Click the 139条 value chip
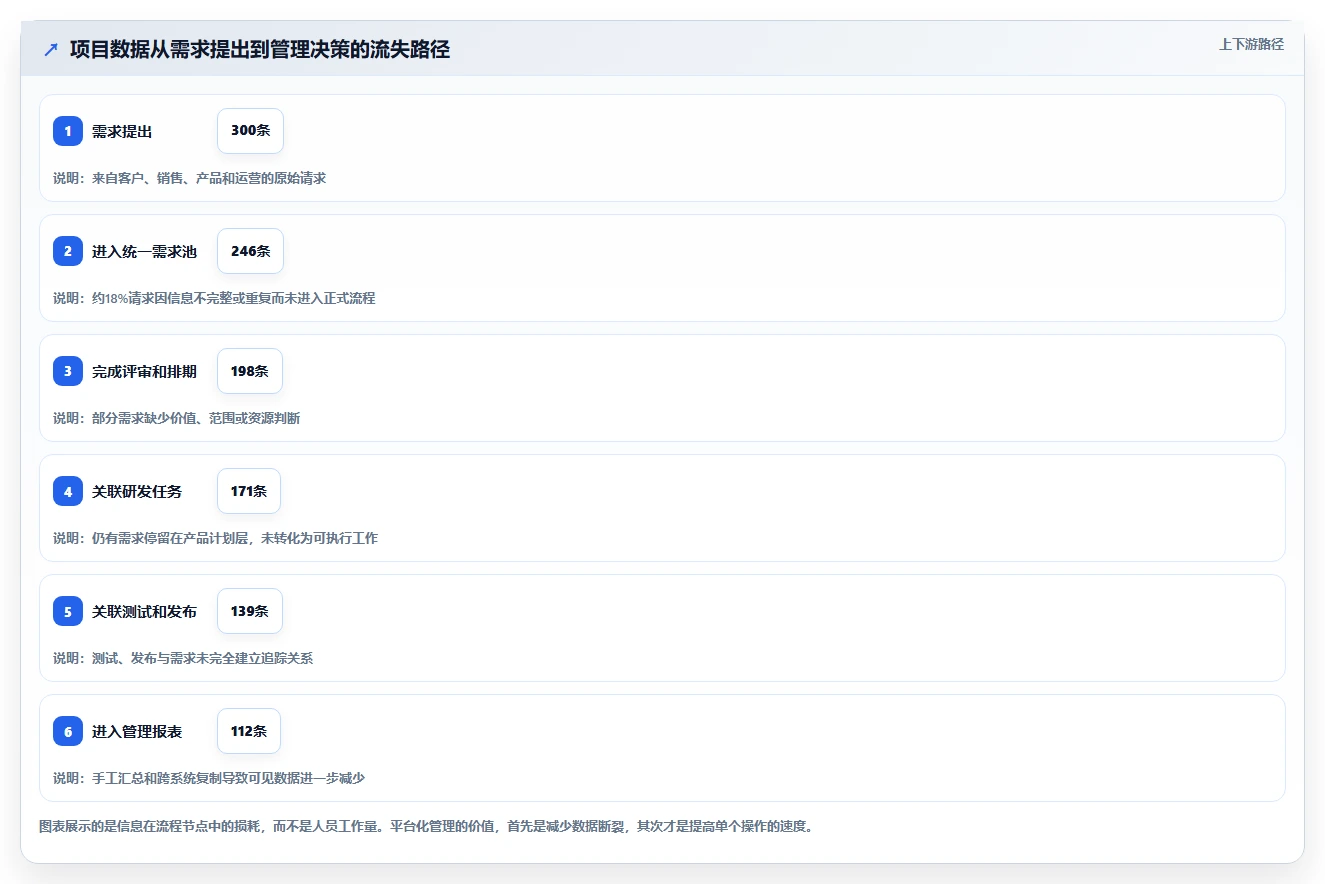1325x884 pixels. tap(250, 611)
